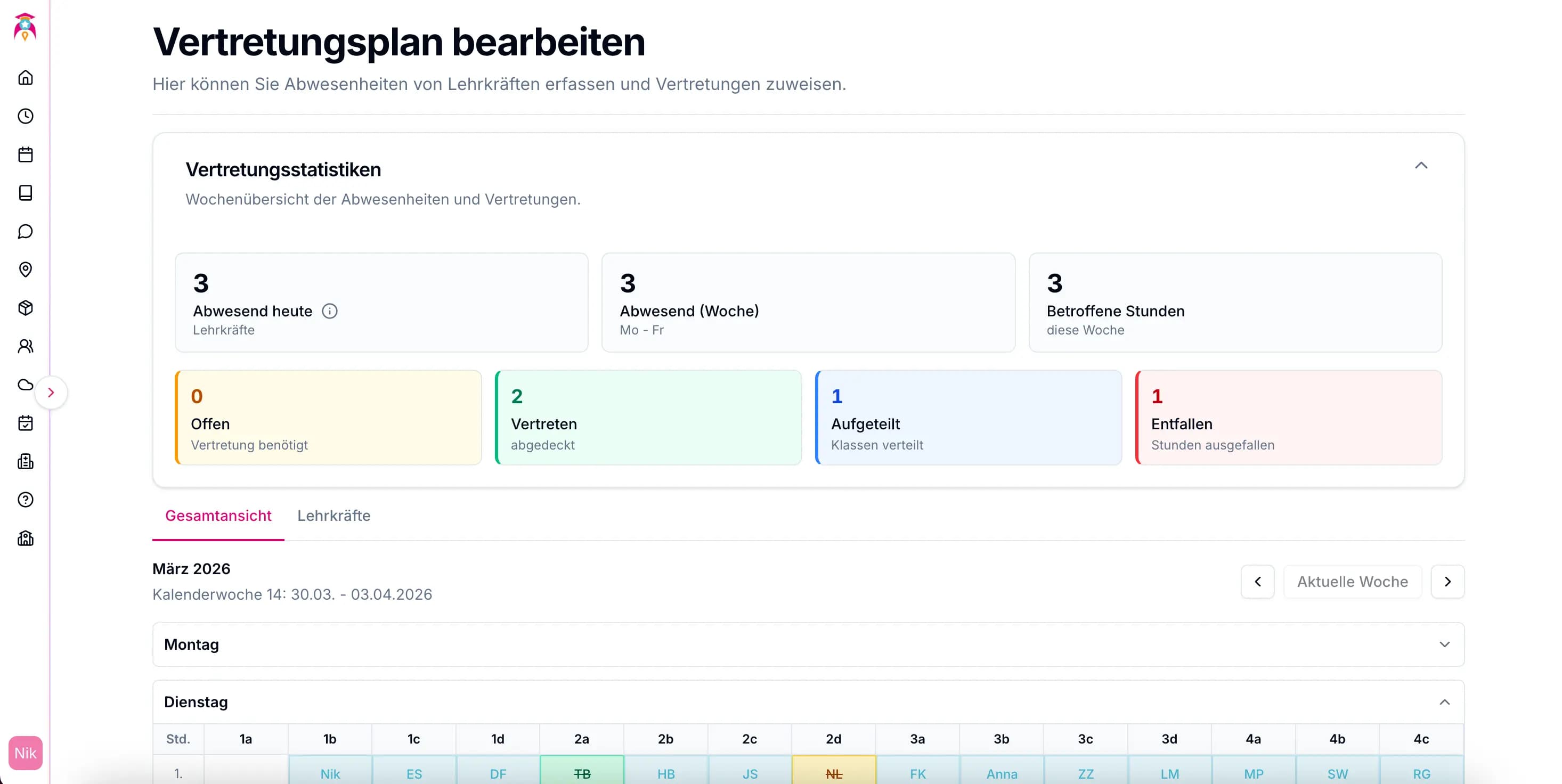Switch to the Lehrkräfte tab
This screenshot has width=1562, height=784.
point(333,516)
